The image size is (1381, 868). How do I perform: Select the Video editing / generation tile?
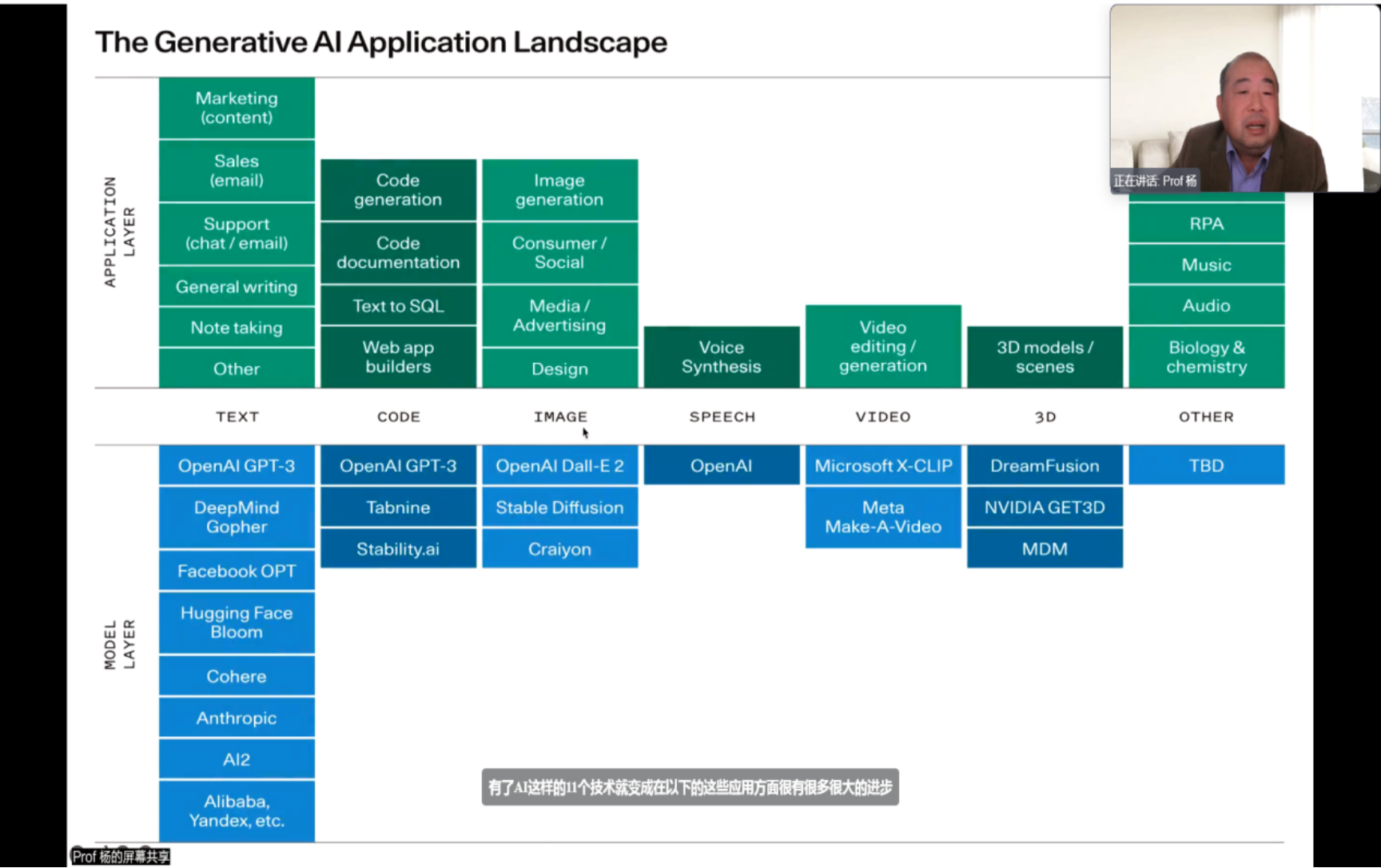pos(883,347)
